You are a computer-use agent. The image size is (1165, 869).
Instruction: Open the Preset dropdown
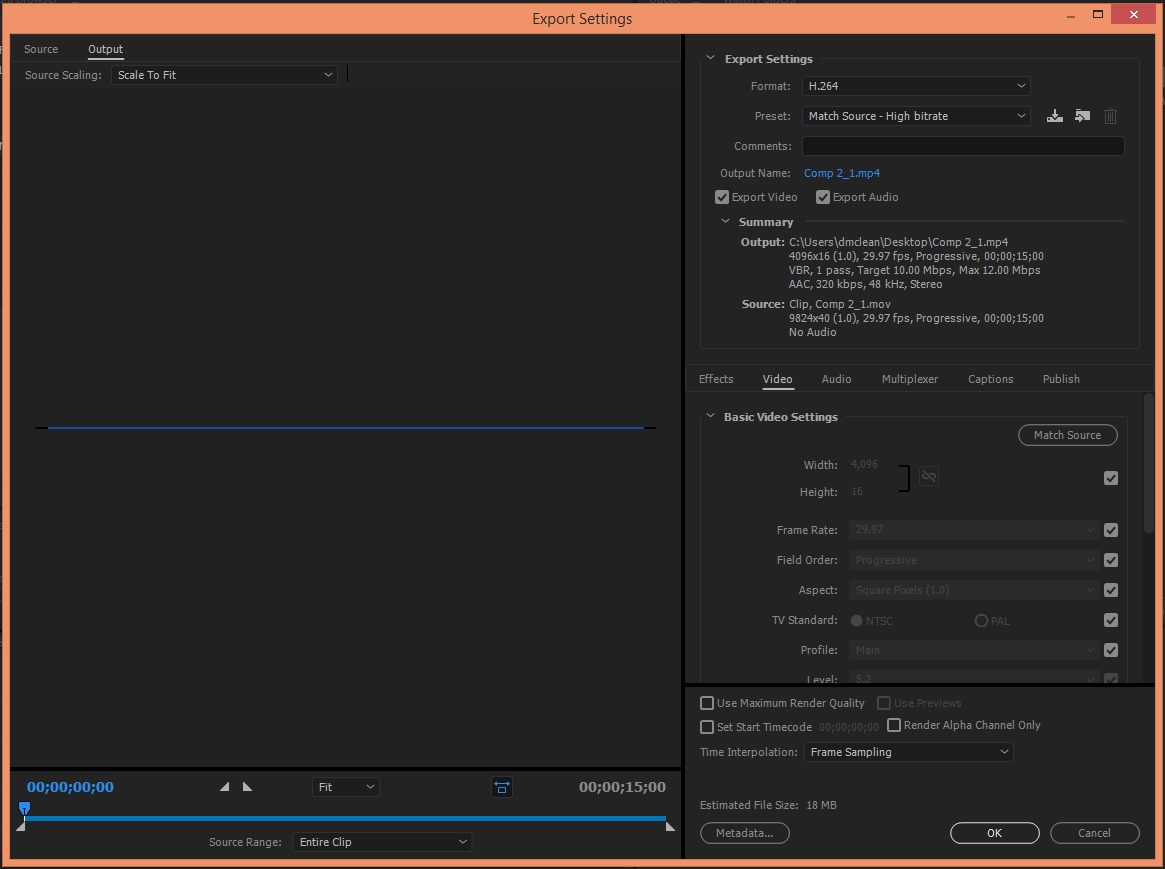[916, 116]
